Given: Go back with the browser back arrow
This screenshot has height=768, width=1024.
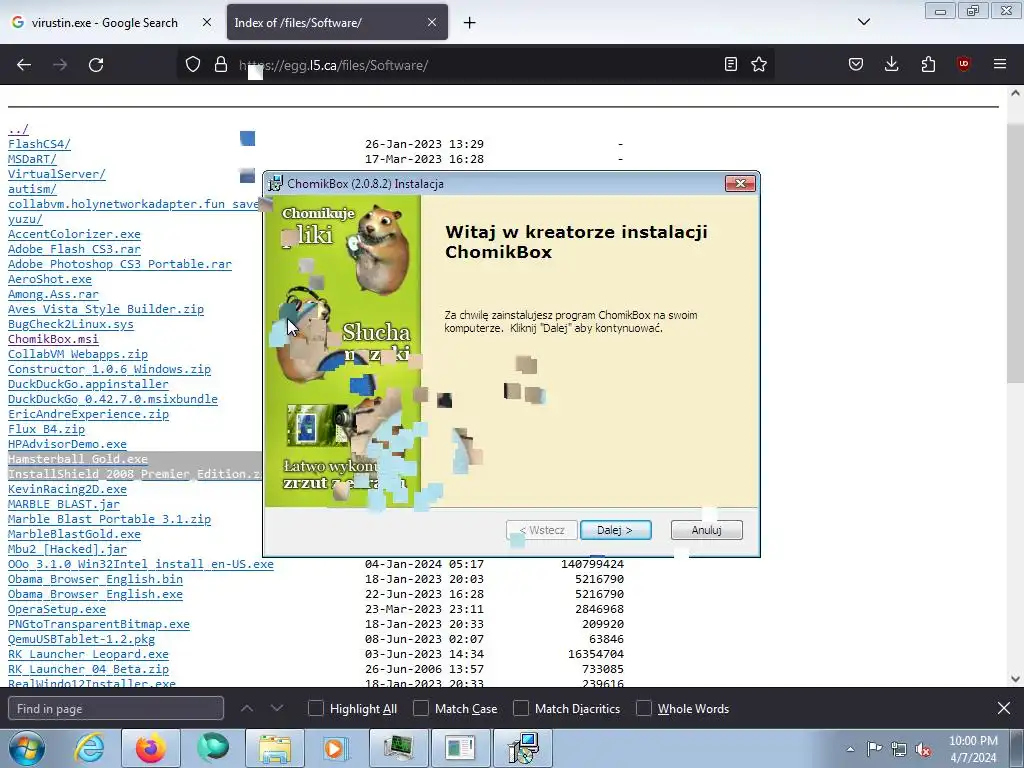Looking at the screenshot, I should pyautogui.click(x=24, y=65).
